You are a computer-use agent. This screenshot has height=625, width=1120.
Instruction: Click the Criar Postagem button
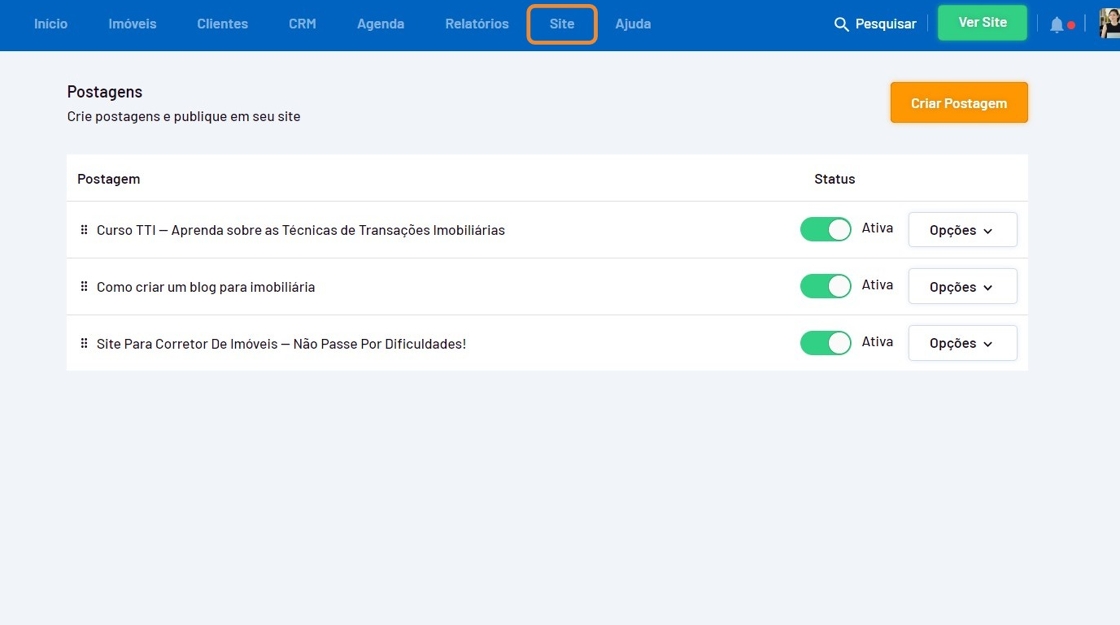pos(958,103)
